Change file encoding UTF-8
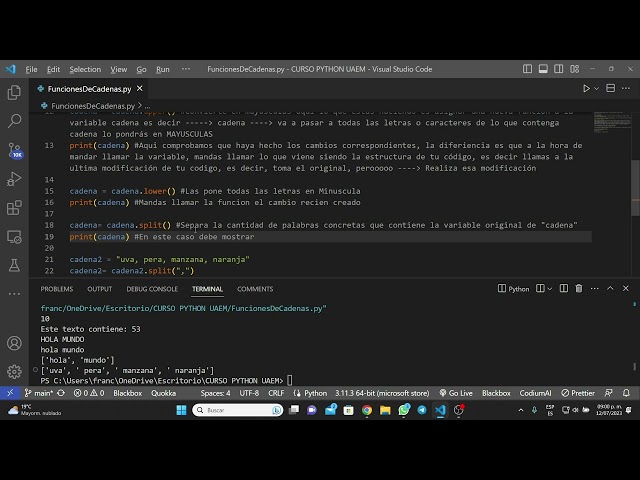The width and height of the screenshot is (640, 480). (249, 393)
